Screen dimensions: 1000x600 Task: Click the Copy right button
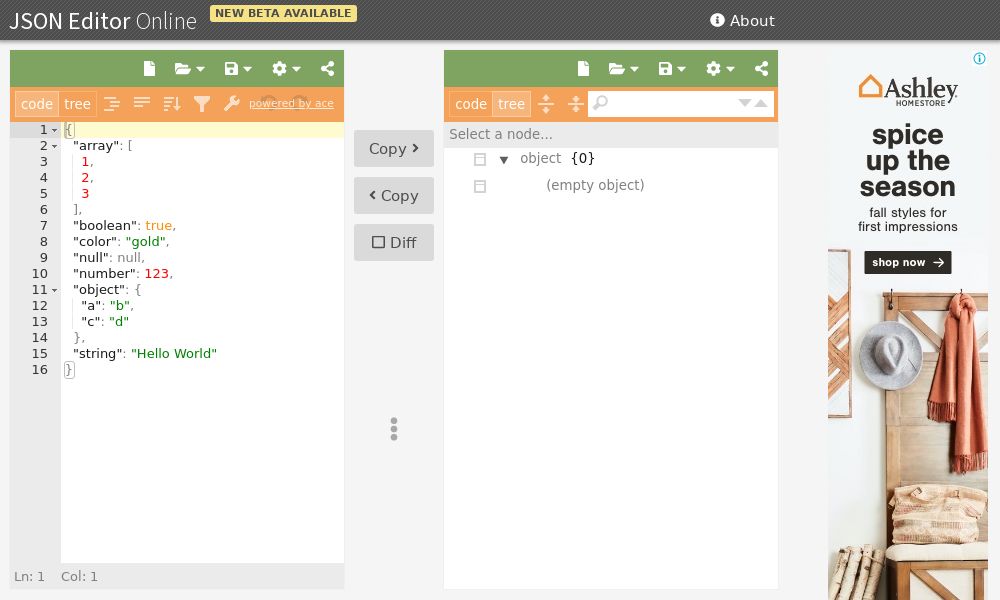[393, 148]
